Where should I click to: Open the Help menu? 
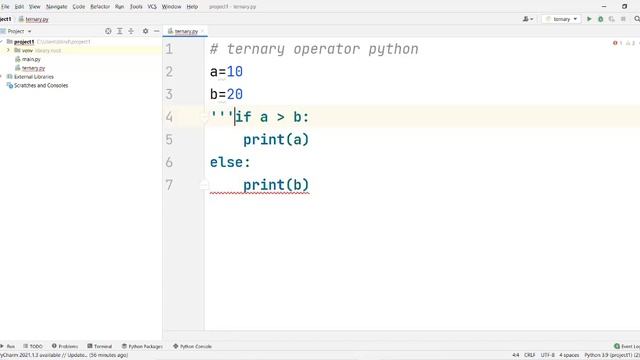point(192,7)
